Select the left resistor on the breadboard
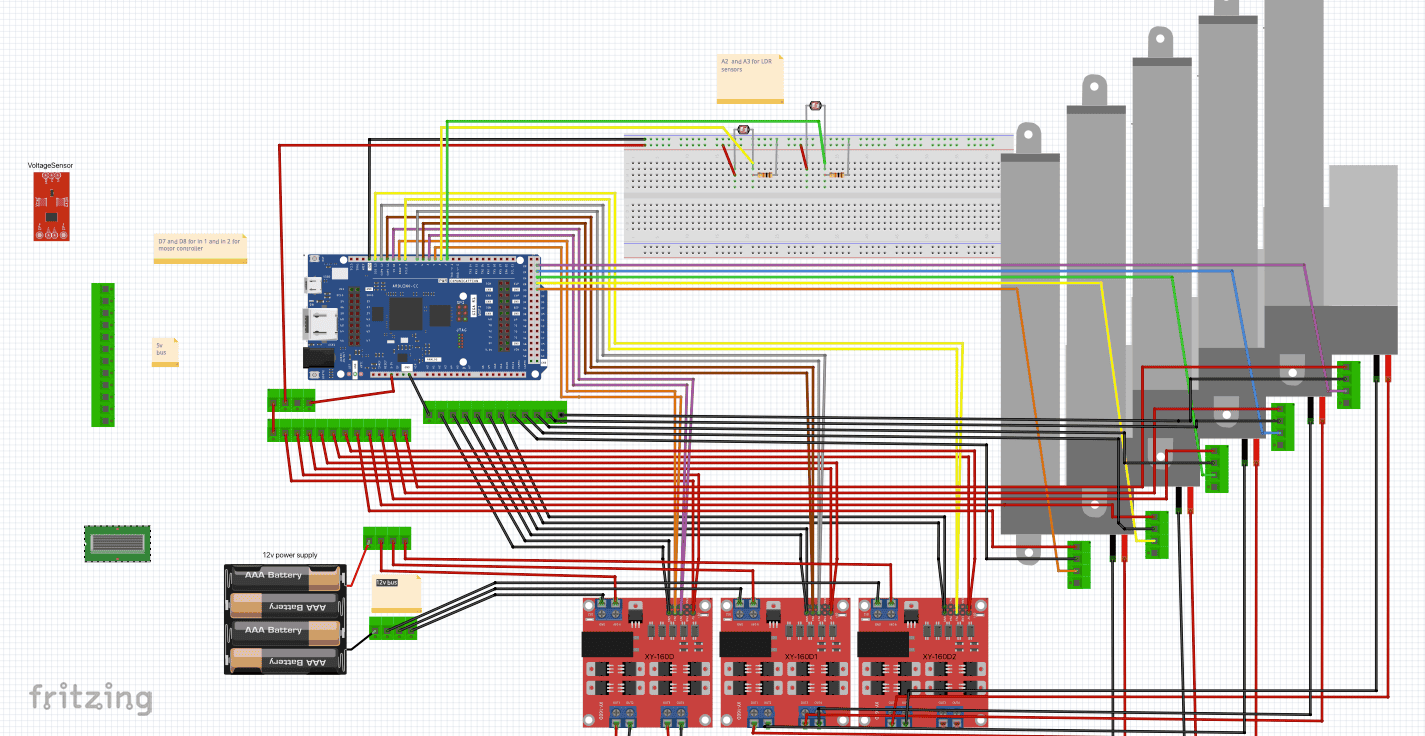The width and height of the screenshot is (1425, 736). [x=765, y=175]
